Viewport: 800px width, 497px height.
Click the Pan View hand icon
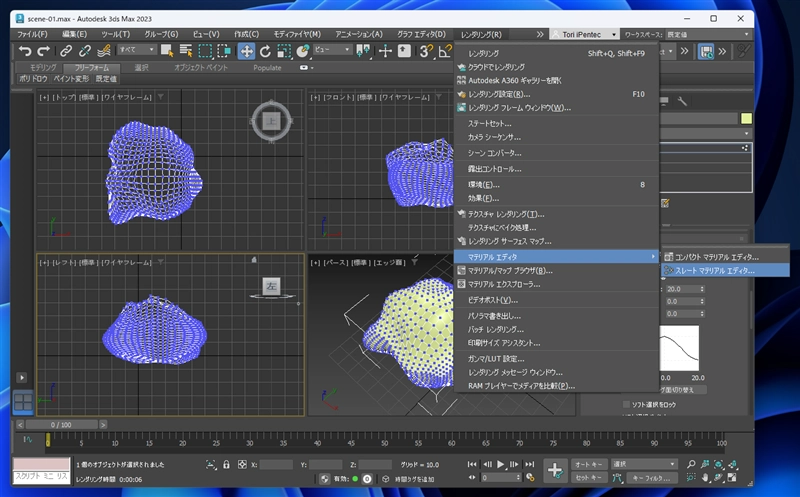[705, 478]
